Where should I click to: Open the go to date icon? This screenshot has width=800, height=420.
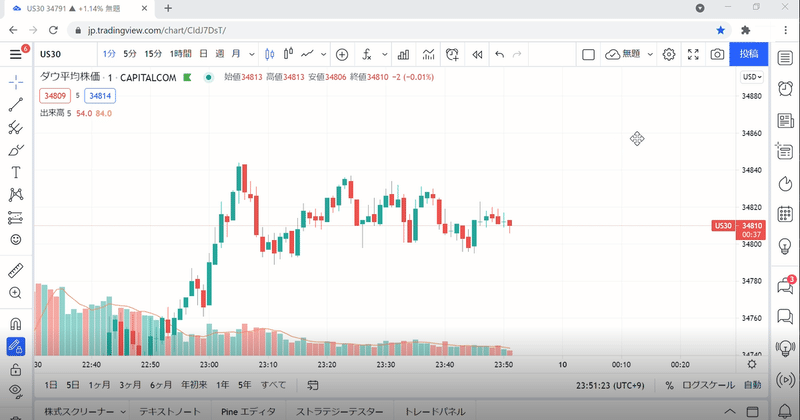[313, 385]
